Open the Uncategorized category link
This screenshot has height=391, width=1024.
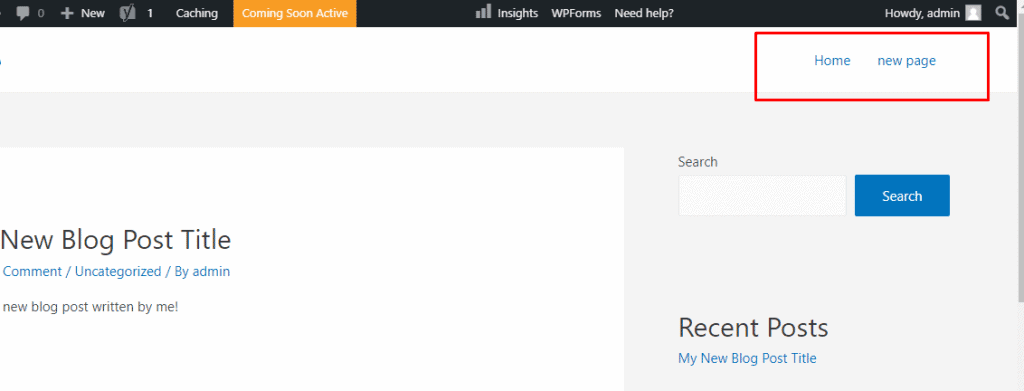(x=118, y=271)
